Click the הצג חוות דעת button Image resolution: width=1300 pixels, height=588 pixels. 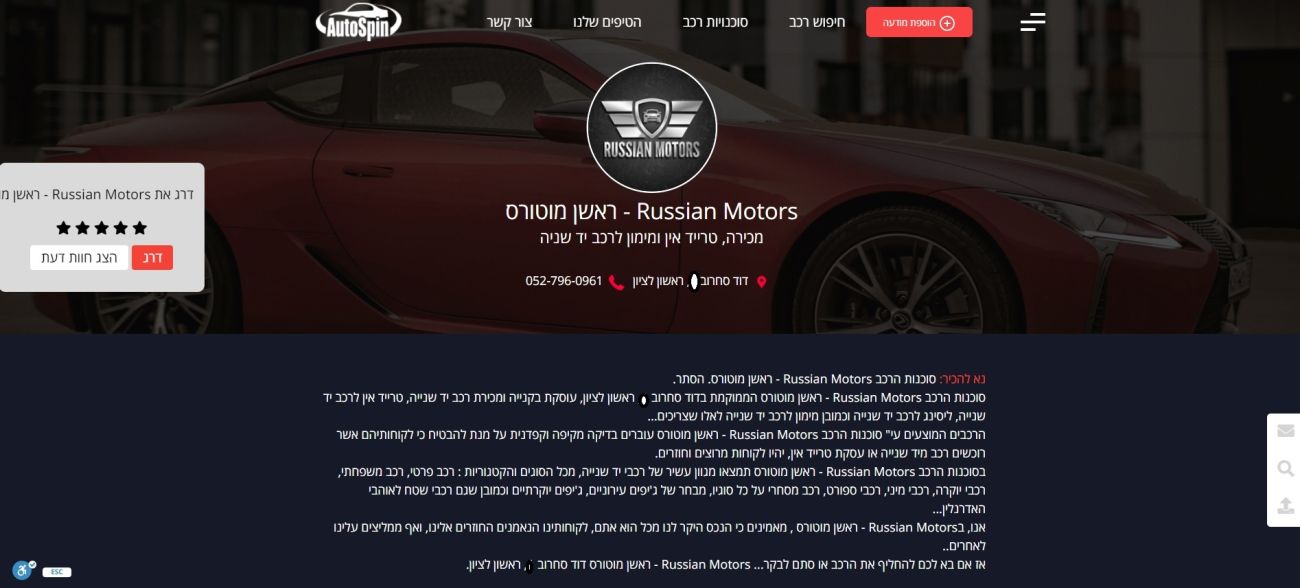[79, 258]
